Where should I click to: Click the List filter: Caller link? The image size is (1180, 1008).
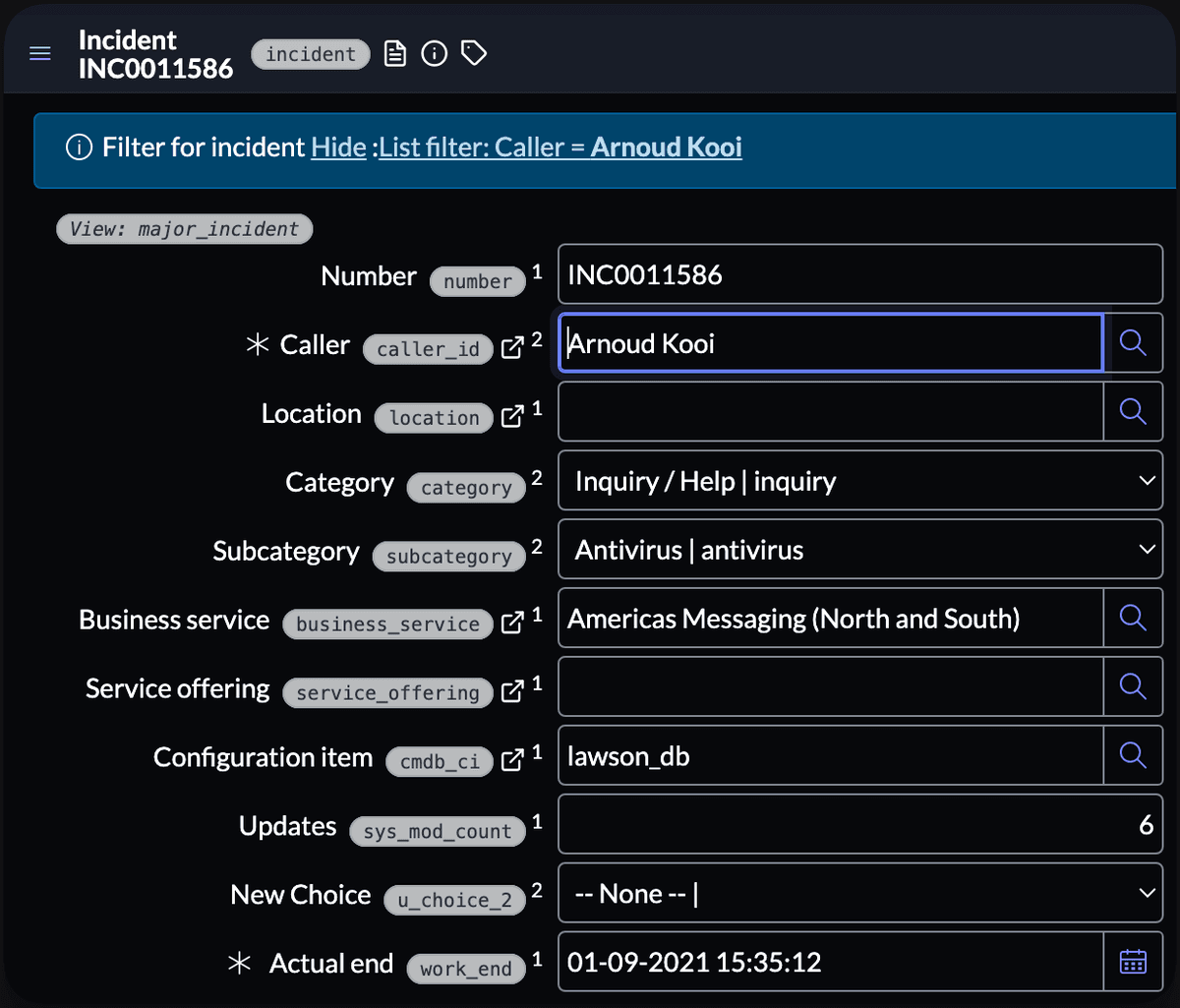(482, 148)
